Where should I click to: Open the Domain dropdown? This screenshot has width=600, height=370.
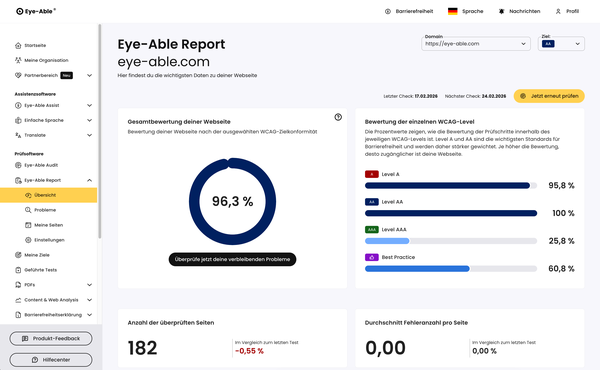tap(476, 44)
